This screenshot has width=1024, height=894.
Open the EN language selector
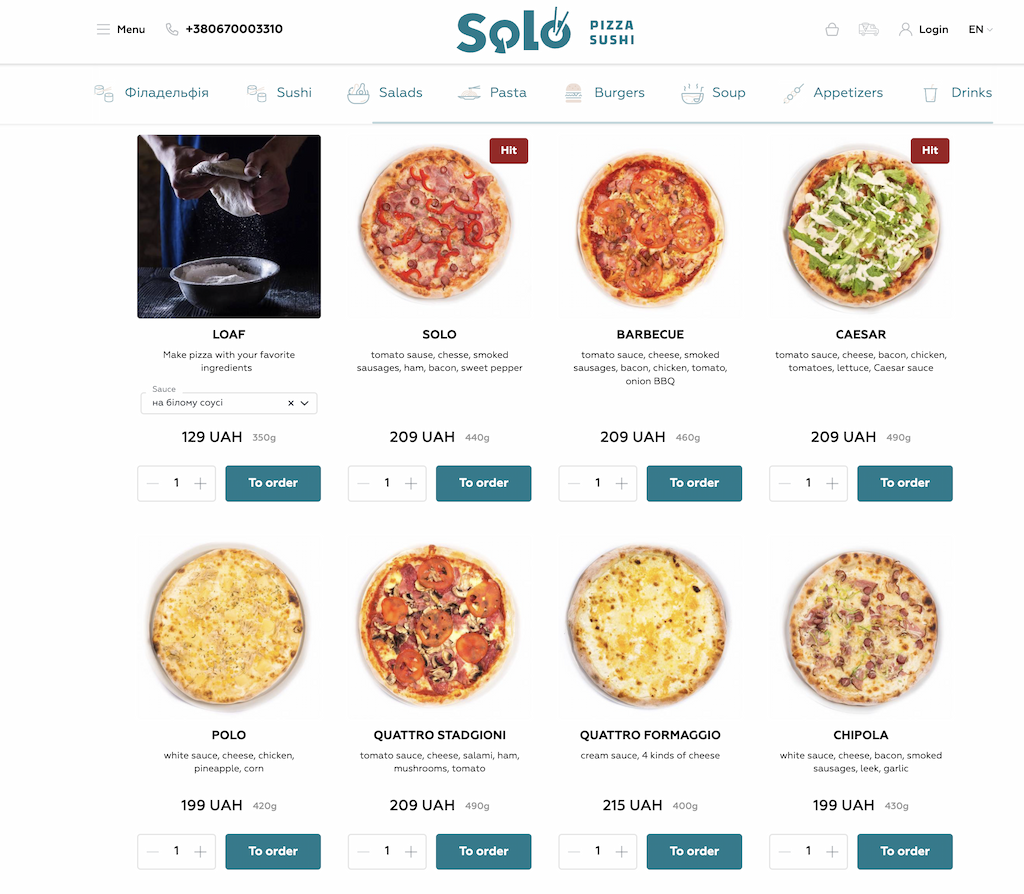click(x=980, y=29)
